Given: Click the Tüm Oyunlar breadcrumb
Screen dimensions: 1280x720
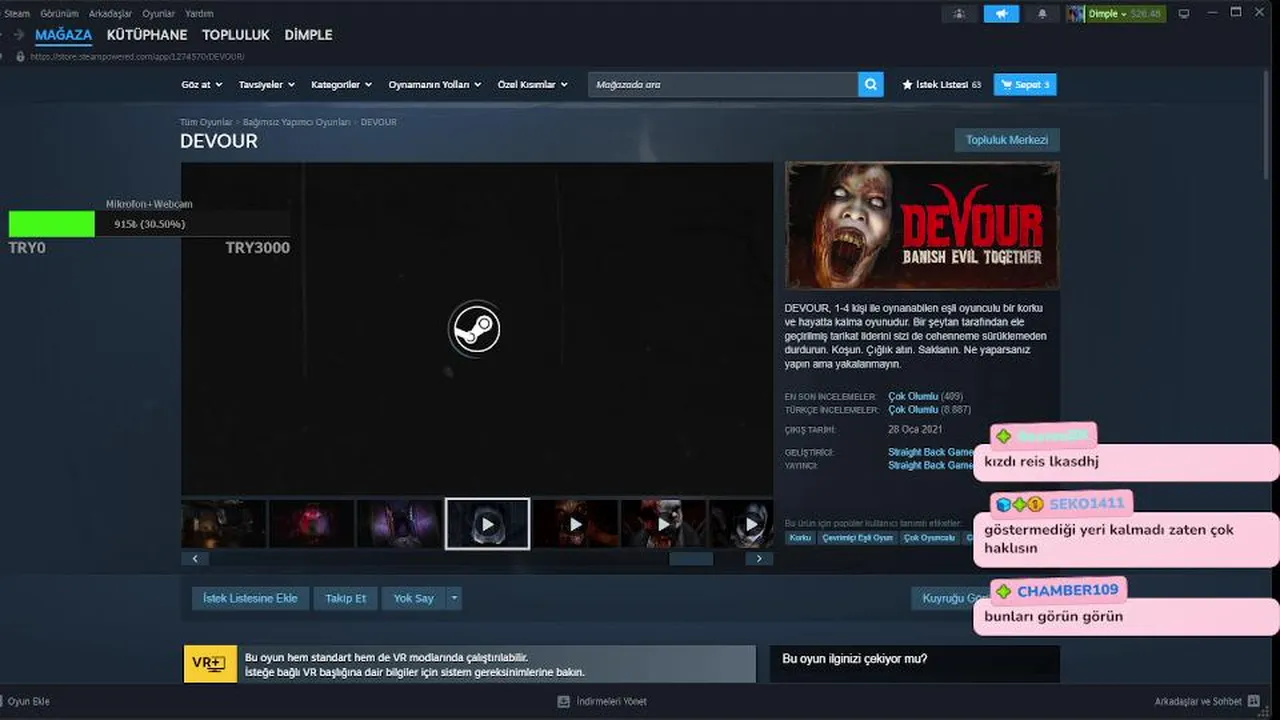Looking at the screenshot, I should pyautogui.click(x=205, y=122).
